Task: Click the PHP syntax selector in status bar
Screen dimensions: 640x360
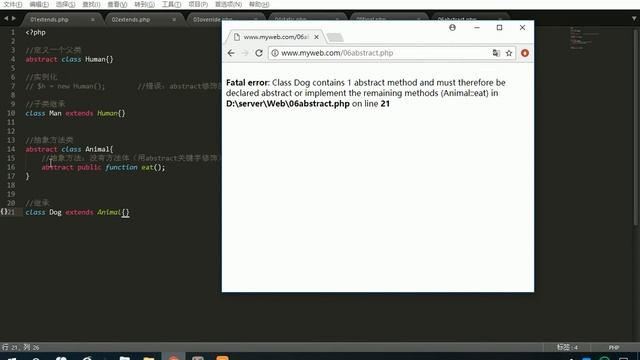Action: 613,347
